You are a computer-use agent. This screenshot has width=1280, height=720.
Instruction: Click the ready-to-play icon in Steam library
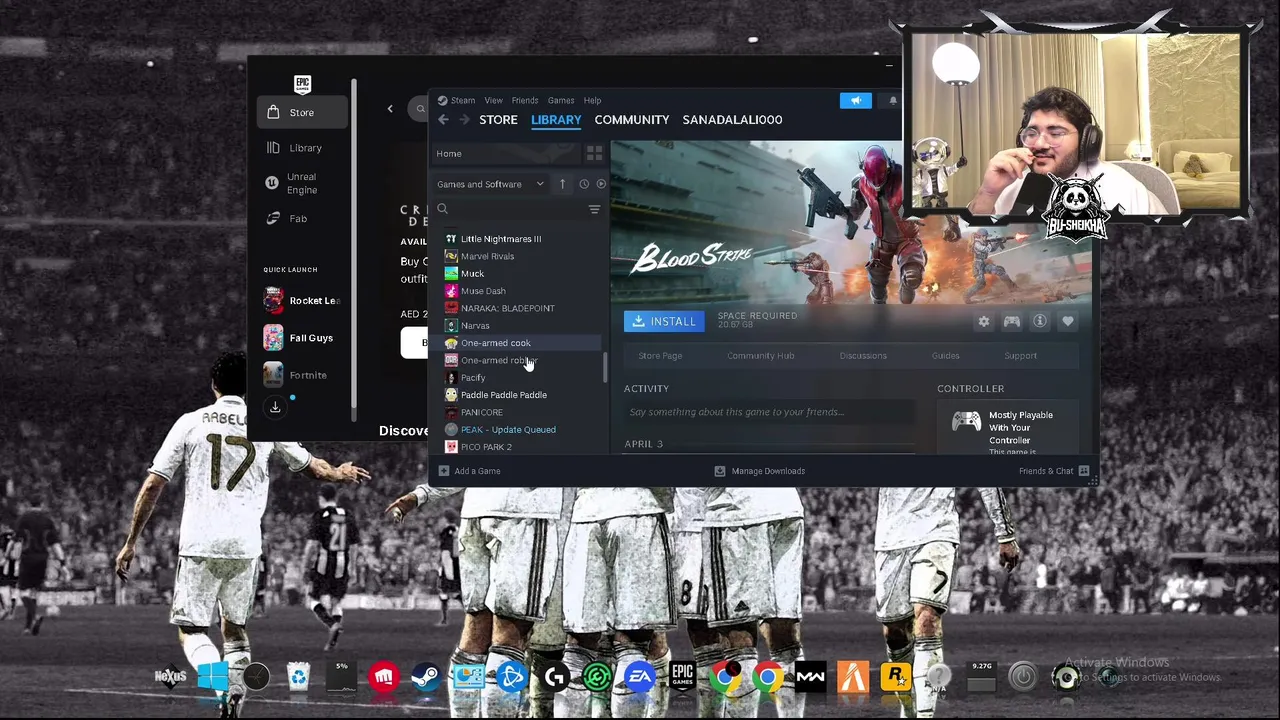click(x=601, y=184)
